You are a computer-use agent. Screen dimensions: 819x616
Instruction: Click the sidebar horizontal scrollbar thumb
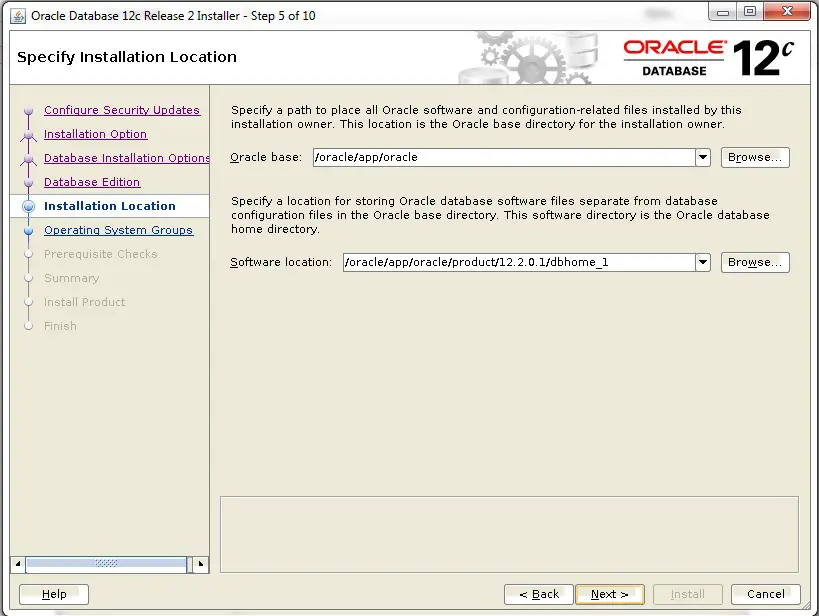coord(107,563)
